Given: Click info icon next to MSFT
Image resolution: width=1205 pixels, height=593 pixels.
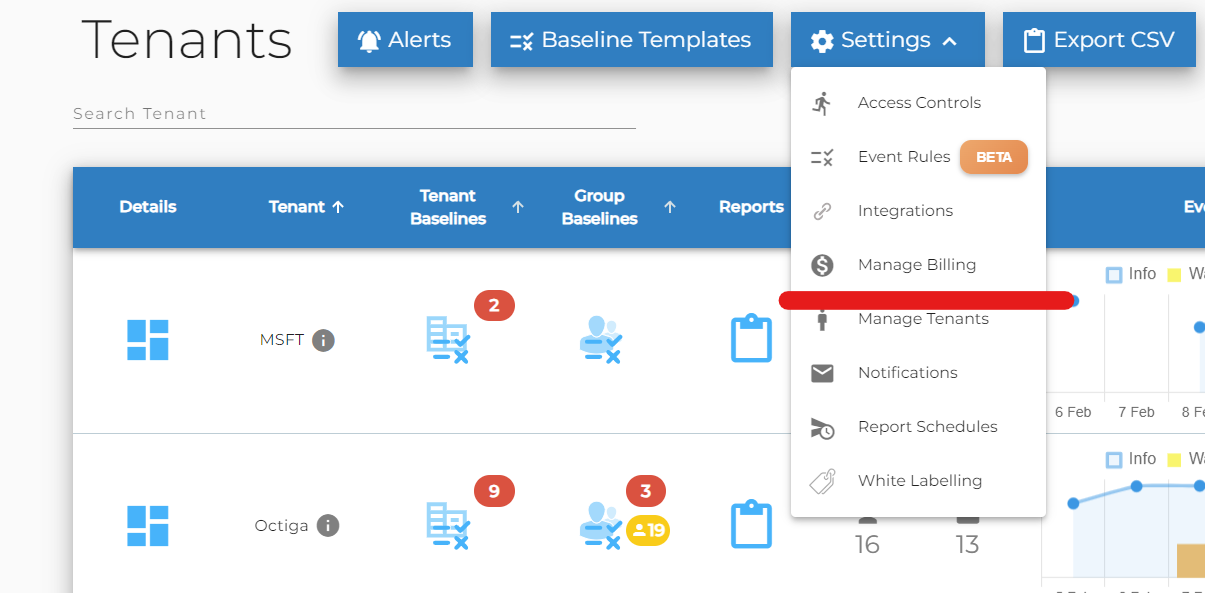Looking at the screenshot, I should (323, 340).
